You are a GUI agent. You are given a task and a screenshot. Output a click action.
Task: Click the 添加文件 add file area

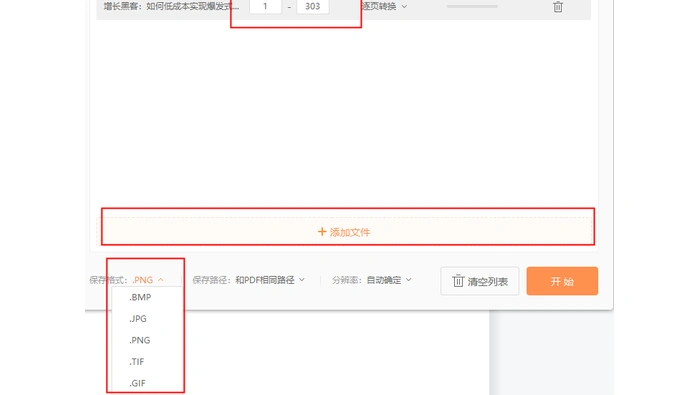[344, 231]
